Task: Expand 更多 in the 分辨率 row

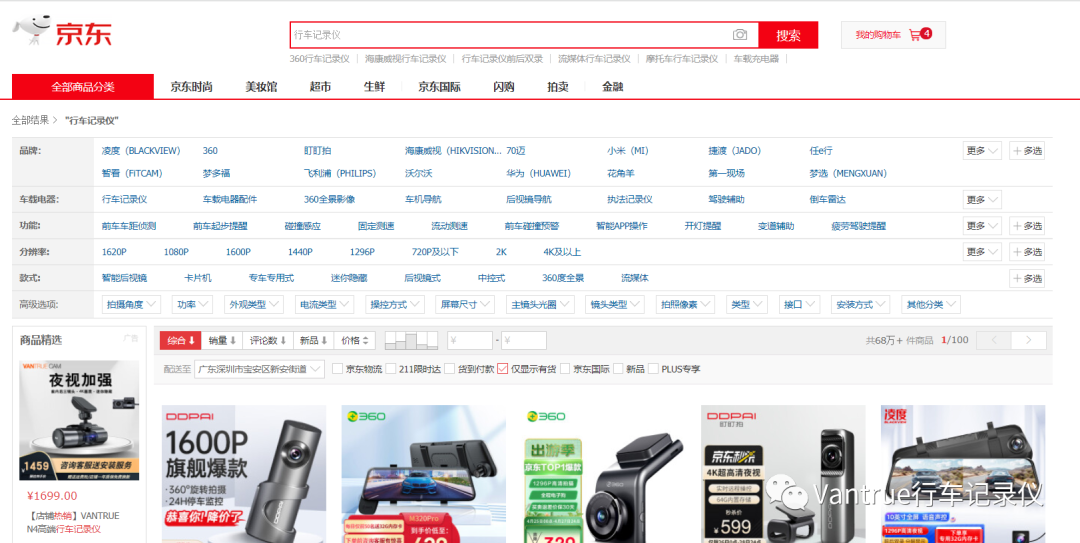Action: click(982, 252)
